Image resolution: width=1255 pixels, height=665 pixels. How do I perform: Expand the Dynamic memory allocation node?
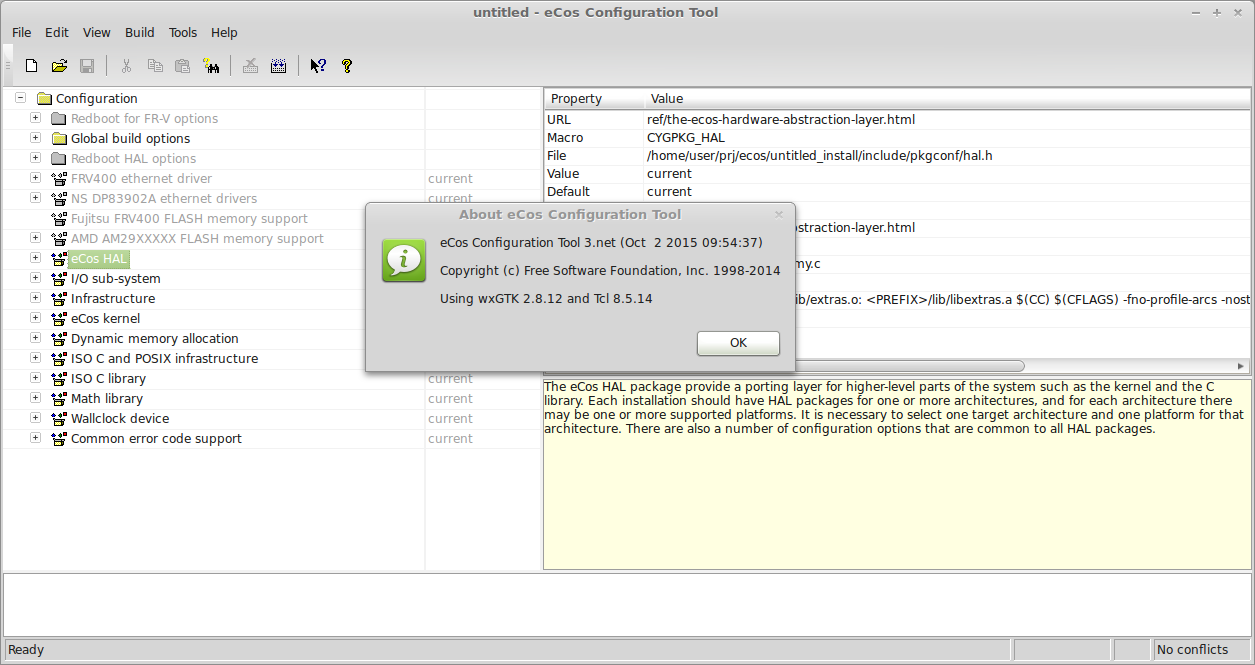tap(36, 338)
